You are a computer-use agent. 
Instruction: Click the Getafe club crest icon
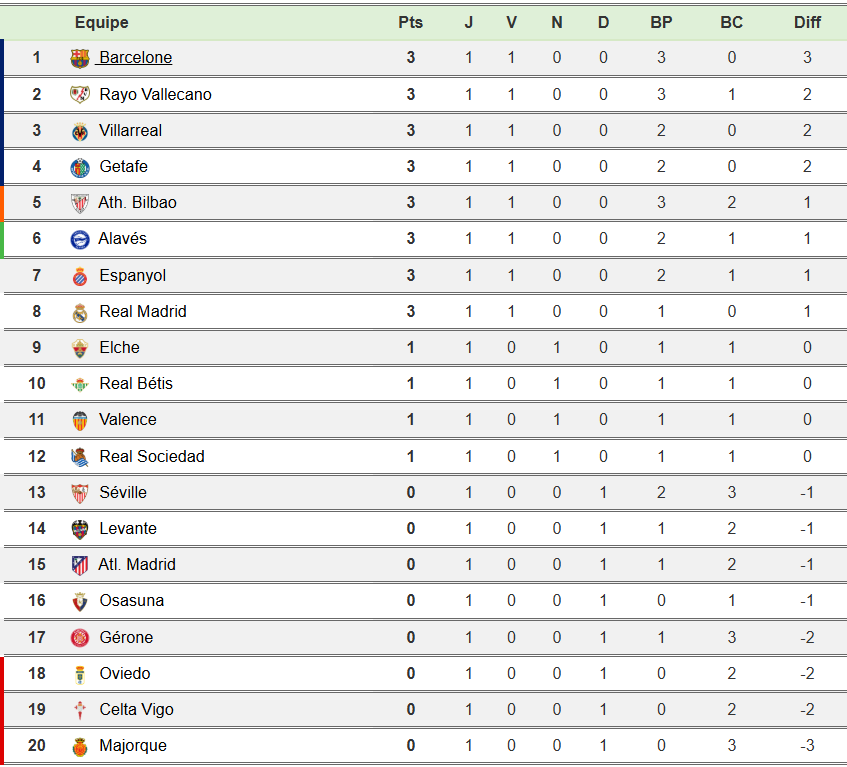point(80,167)
